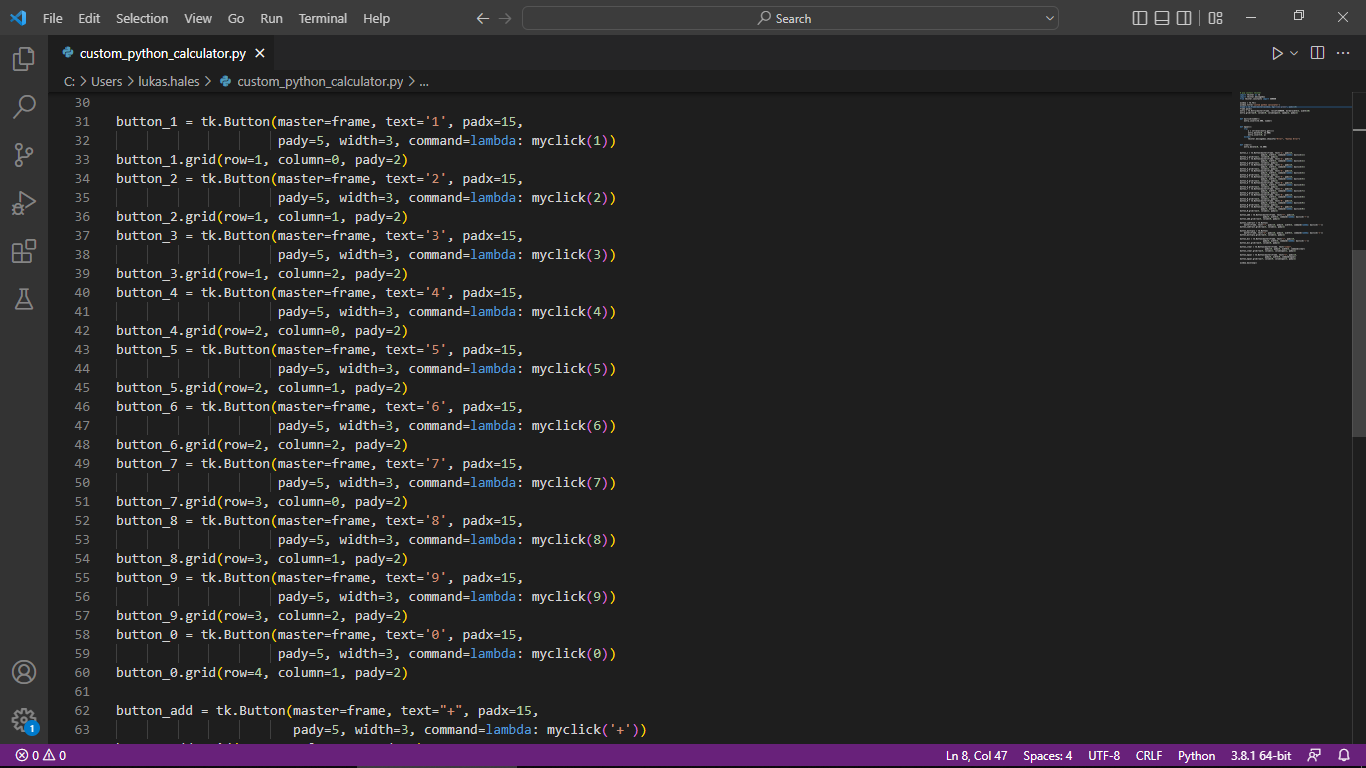Open the Source Control view
This screenshot has height=768, width=1366.
[x=23, y=155]
